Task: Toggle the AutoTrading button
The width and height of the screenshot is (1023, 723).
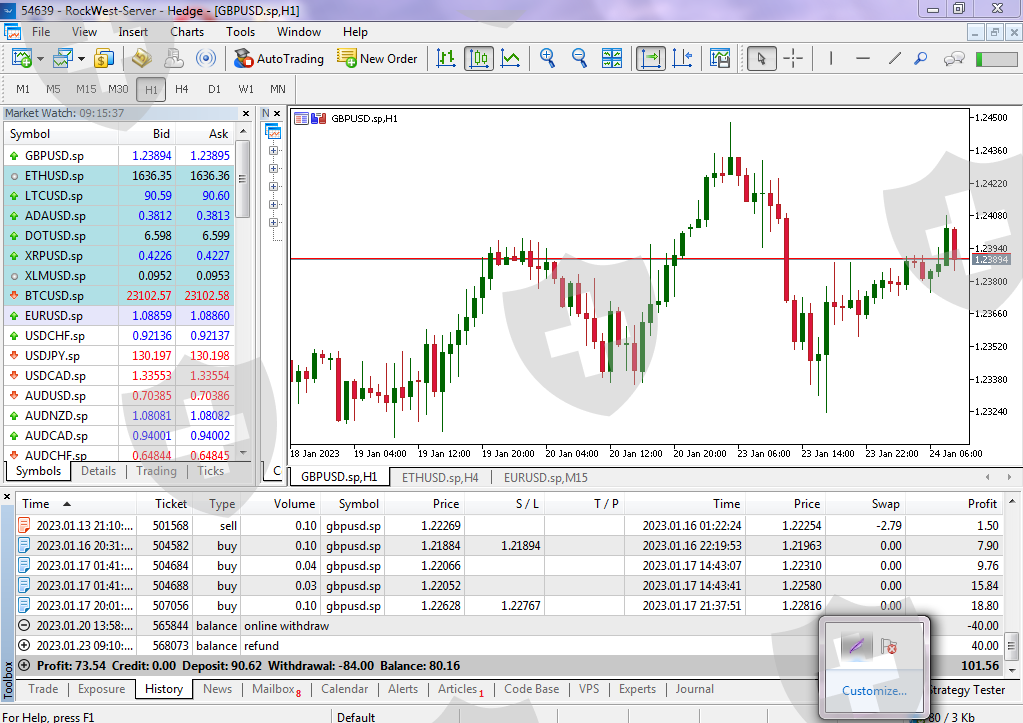Action: 279,59
